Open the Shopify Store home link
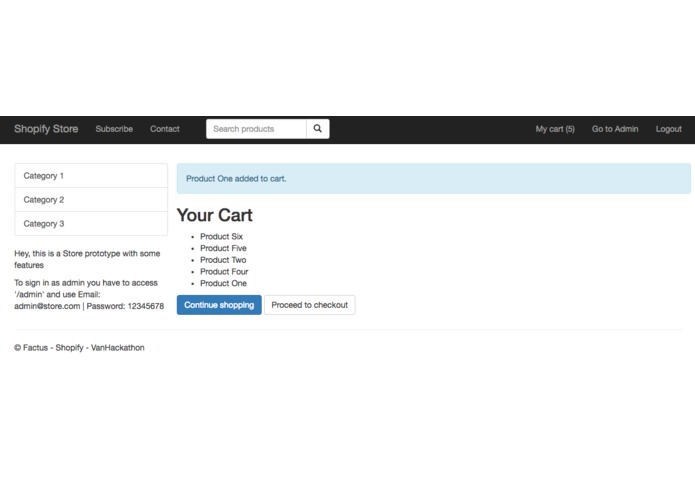 (x=46, y=129)
